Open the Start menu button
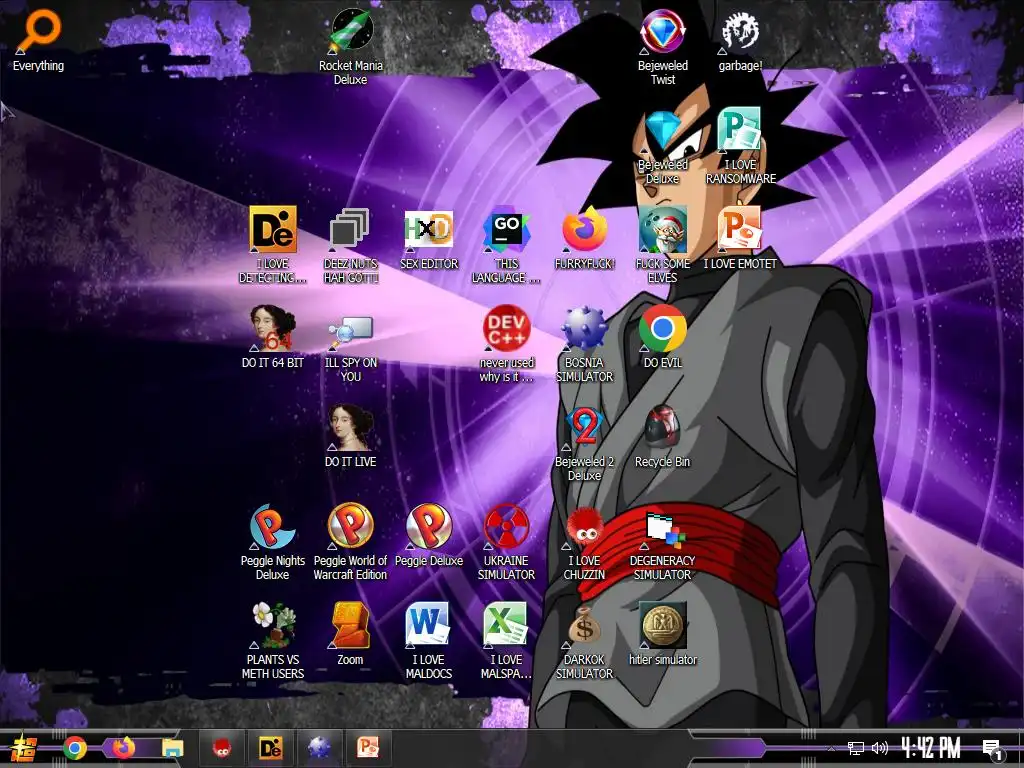 point(25,748)
